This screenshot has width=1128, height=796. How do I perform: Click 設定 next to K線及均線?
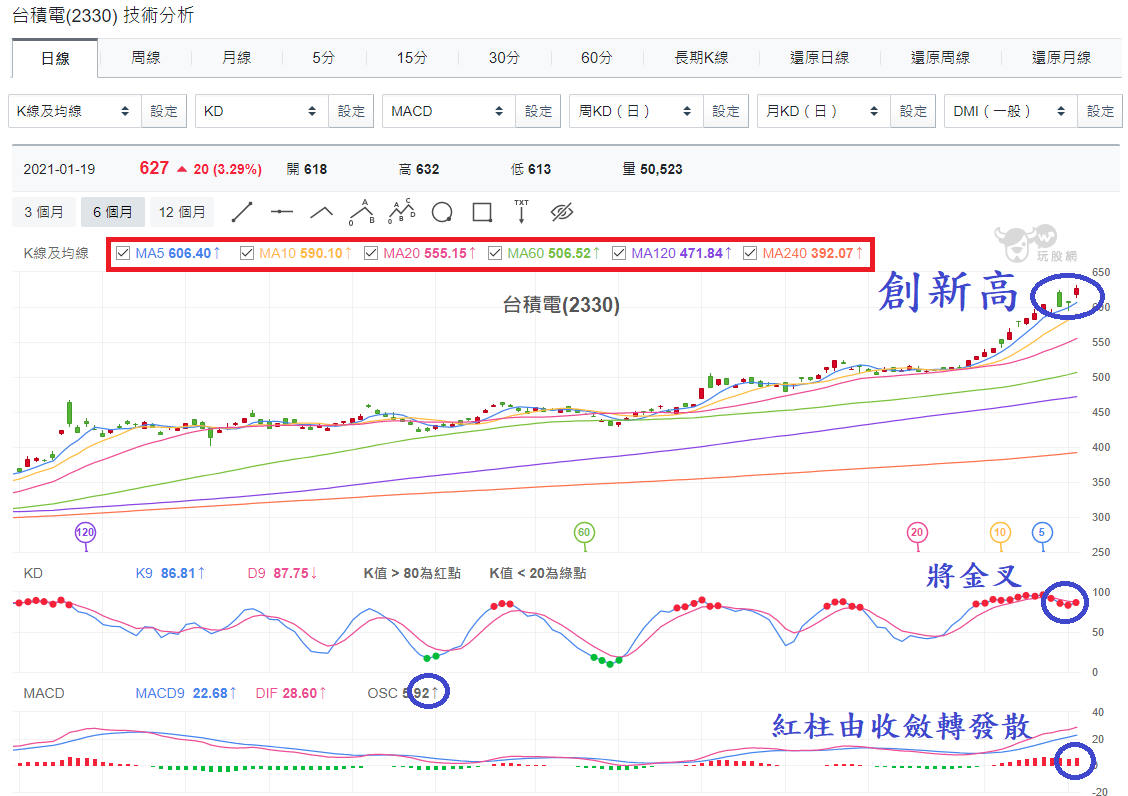pos(164,111)
